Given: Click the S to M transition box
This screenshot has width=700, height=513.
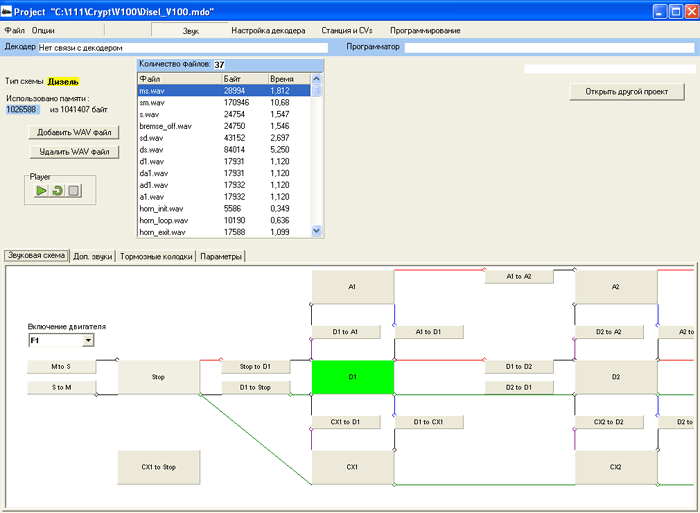Looking at the screenshot, I should [x=62, y=388].
